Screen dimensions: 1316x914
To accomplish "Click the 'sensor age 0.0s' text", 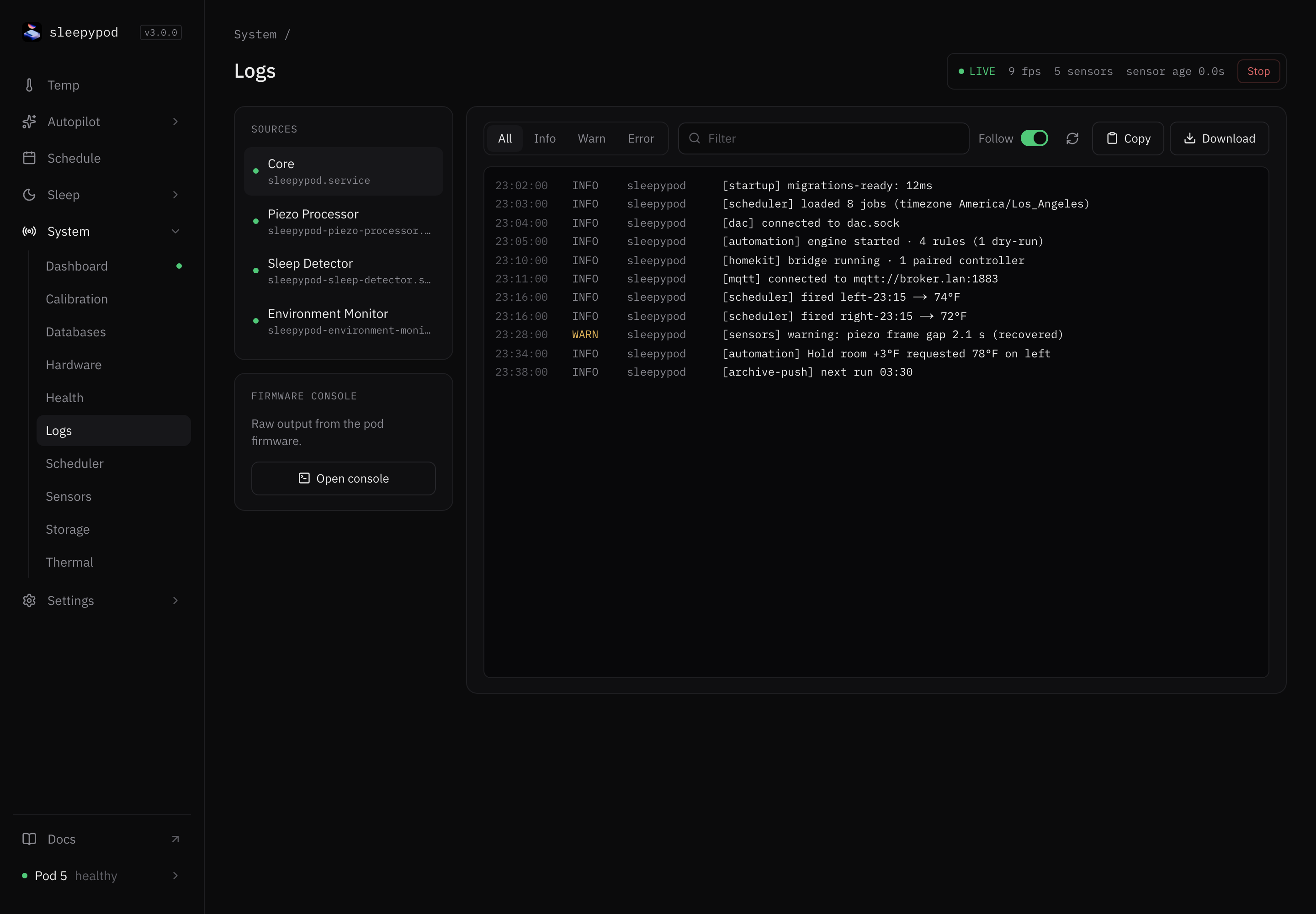I will coord(1175,72).
